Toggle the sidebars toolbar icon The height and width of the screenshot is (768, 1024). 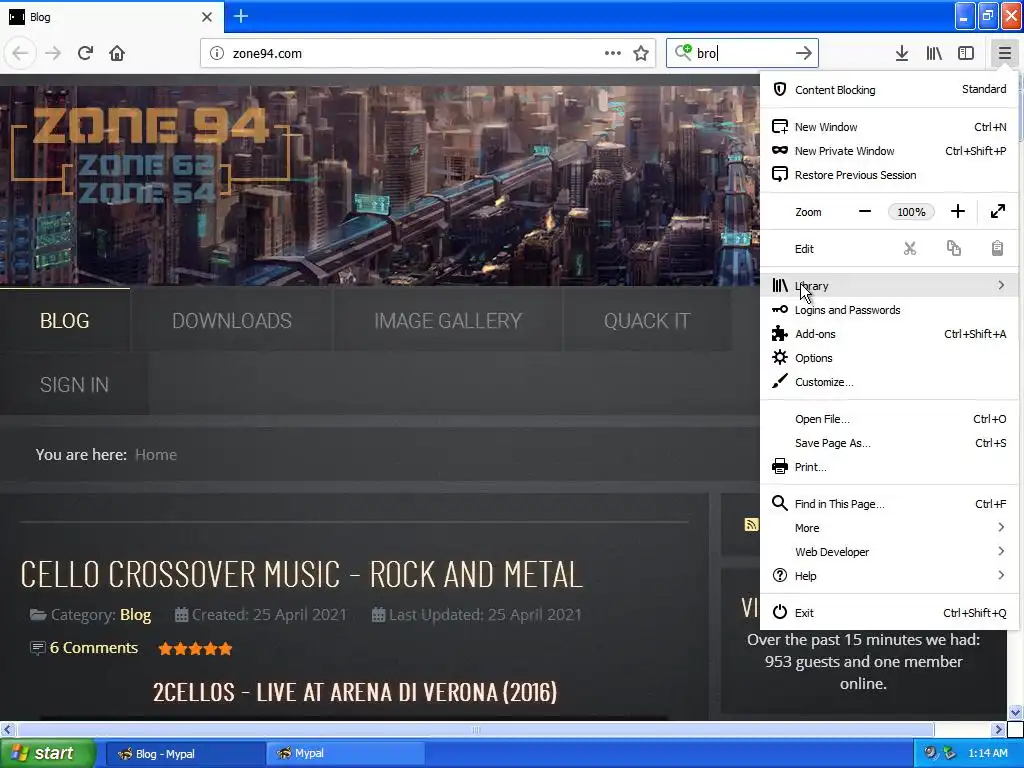[966, 54]
